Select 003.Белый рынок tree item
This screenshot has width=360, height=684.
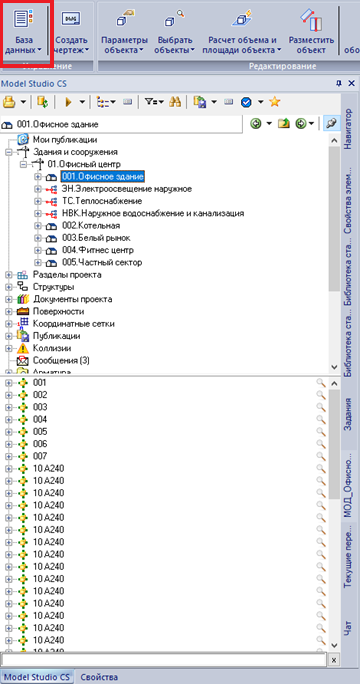click(96, 238)
